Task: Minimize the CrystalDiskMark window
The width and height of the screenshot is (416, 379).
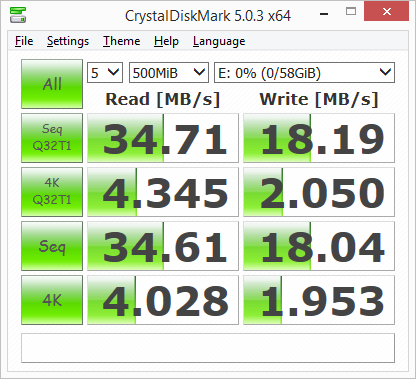Action: [324, 13]
